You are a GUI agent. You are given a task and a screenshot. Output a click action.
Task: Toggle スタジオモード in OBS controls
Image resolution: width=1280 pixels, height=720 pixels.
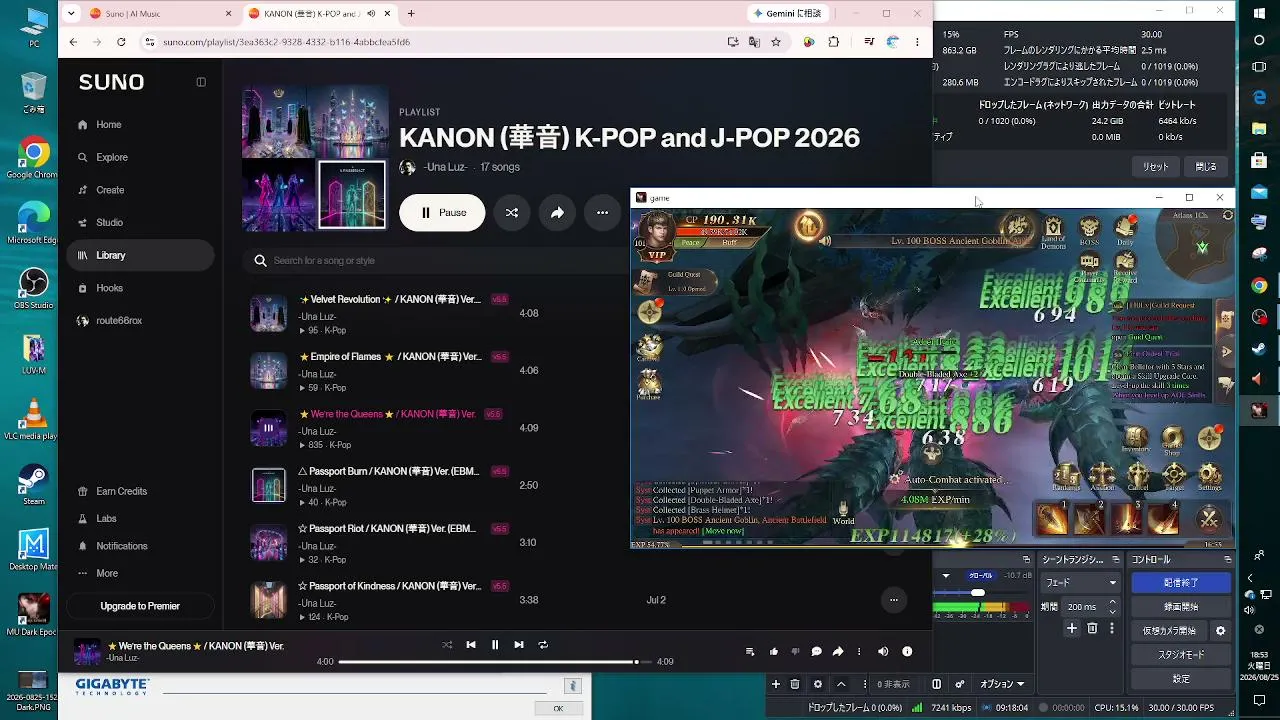click(x=1180, y=655)
